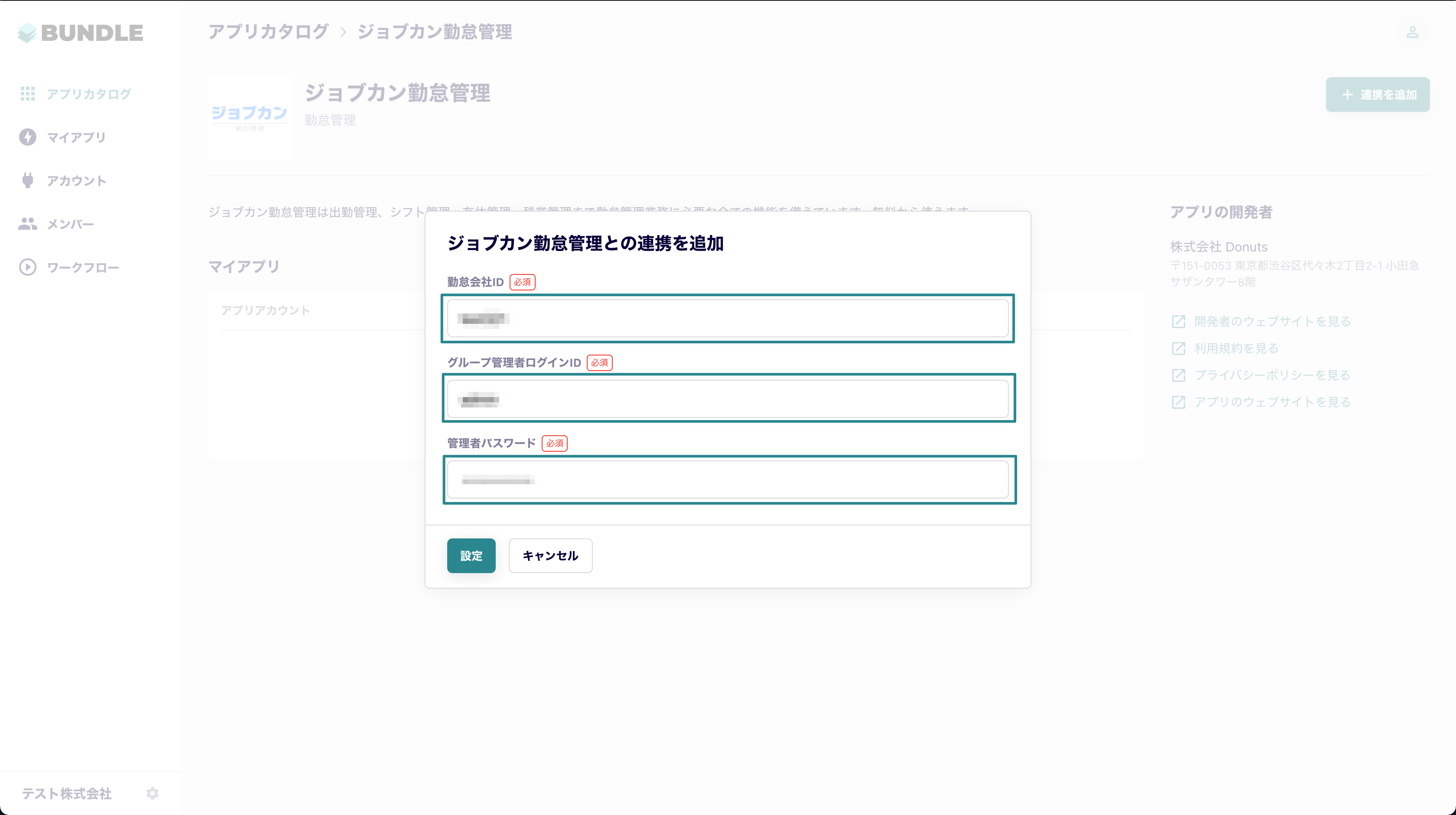This screenshot has width=1456, height=815.
Task: Click the 必須 badge next to 勤怠会社ID
Action: (522, 282)
